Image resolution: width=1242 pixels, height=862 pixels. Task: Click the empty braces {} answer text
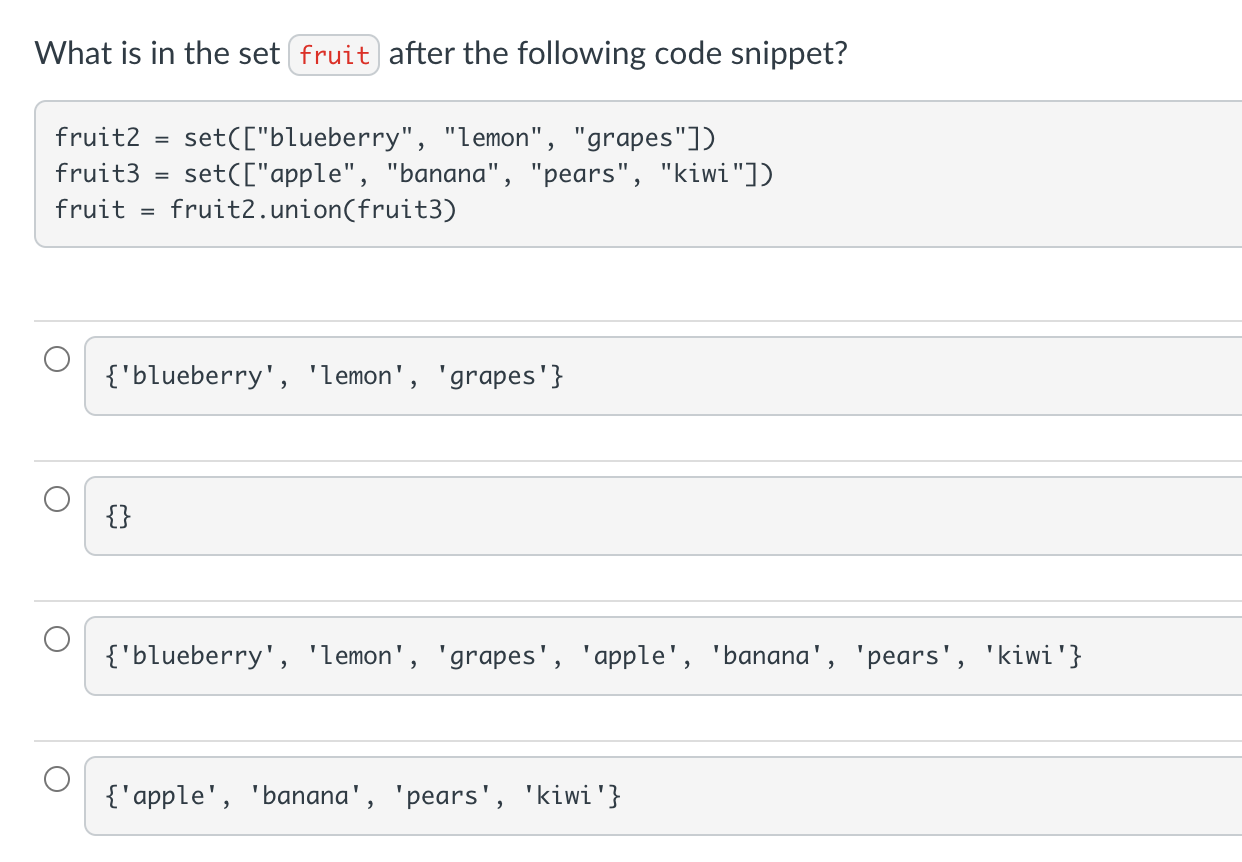coord(118,517)
